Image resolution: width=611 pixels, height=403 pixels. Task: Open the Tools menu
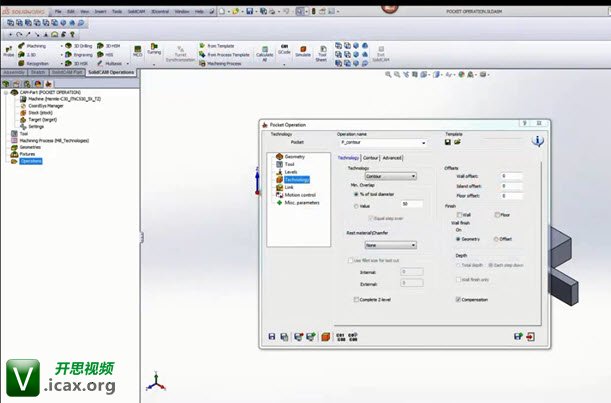click(117, 12)
